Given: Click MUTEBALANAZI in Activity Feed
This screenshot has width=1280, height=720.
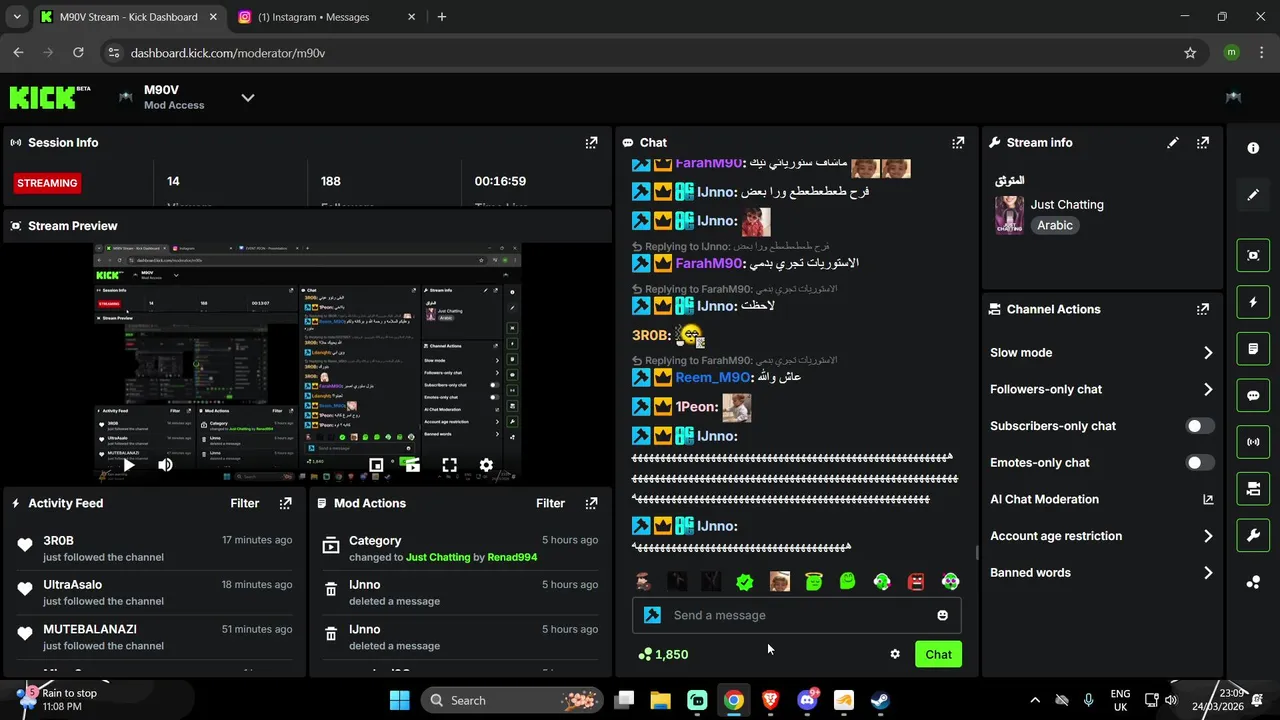Looking at the screenshot, I should pos(90,629).
